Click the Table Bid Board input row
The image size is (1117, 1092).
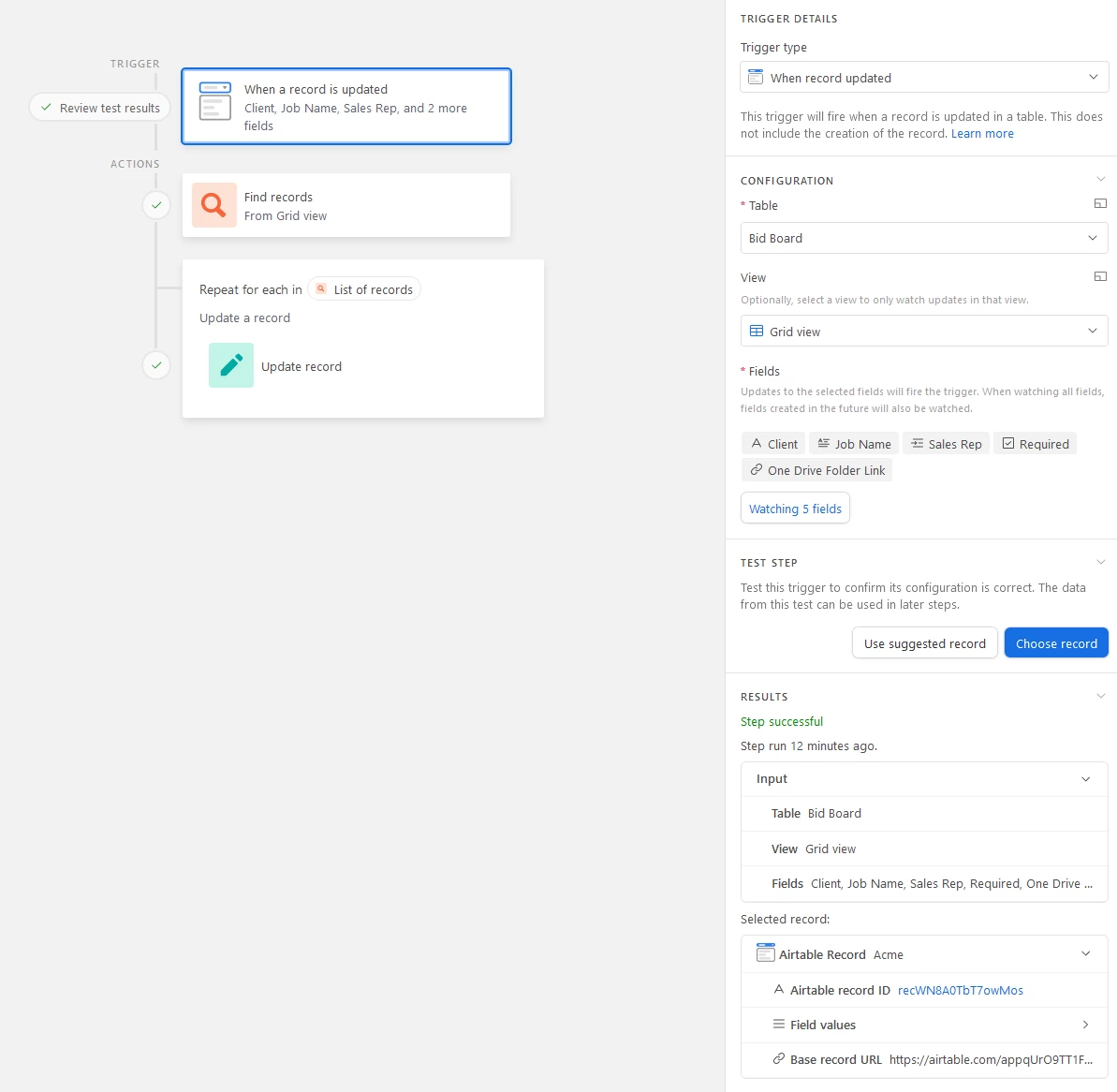click(x=924, y=814)
